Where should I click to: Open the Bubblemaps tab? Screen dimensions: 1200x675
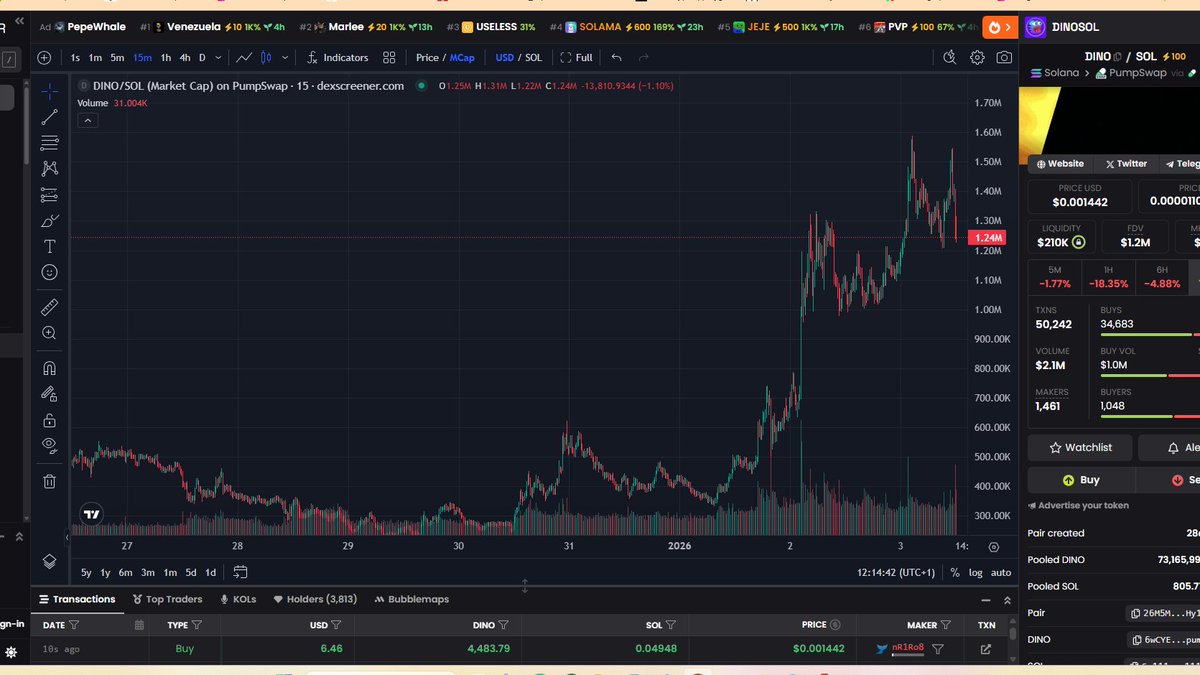pyautogui.click(x=411, y=600)
